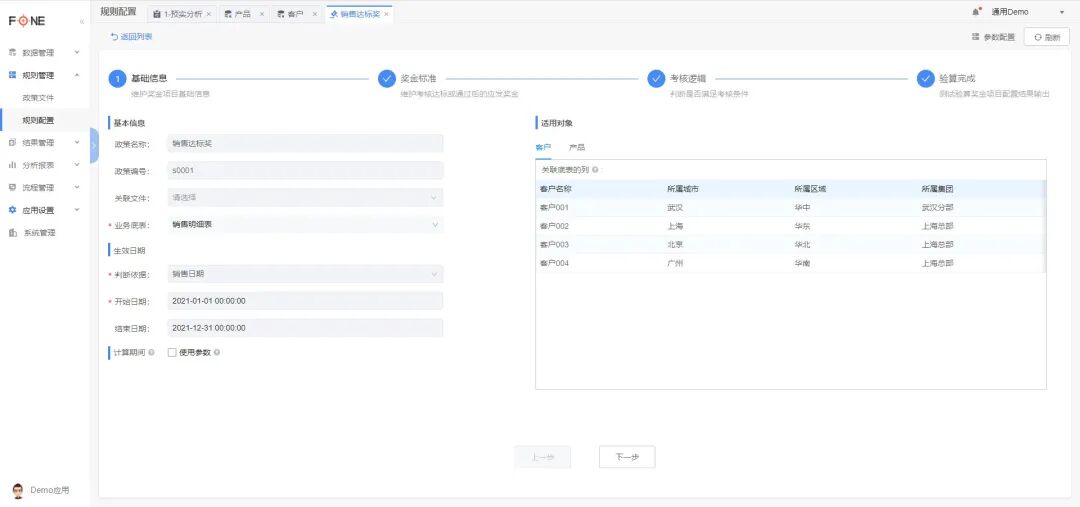Open the 业务底表 dropdown
The image size is (1080, 507).
tap(305, 225)
